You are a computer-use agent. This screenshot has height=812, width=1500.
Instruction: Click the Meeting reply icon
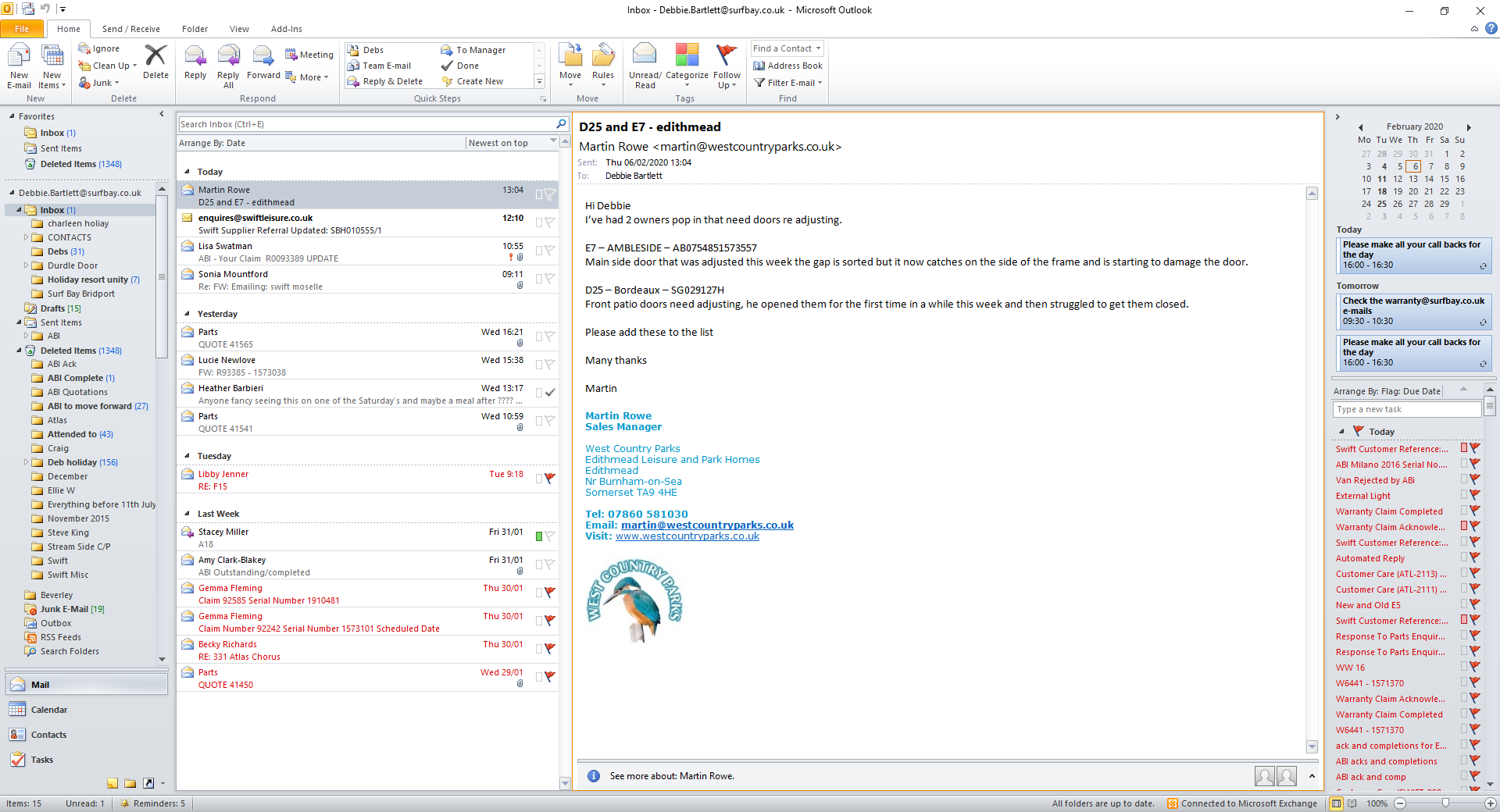pyautogui.click(x=291, y=55)
